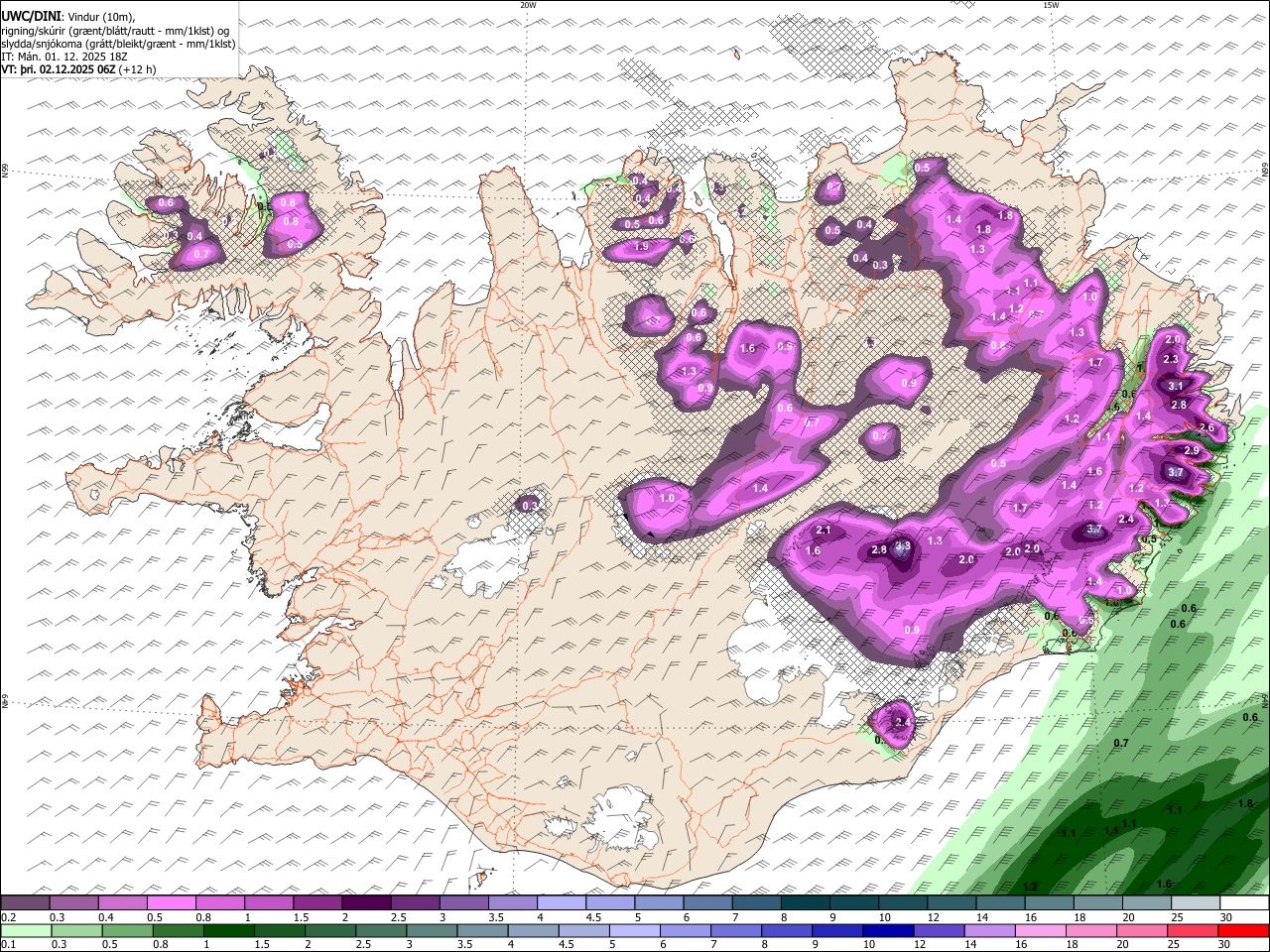
Task: Click the (+12 h) forecast offset text
Action: point(137,70)
